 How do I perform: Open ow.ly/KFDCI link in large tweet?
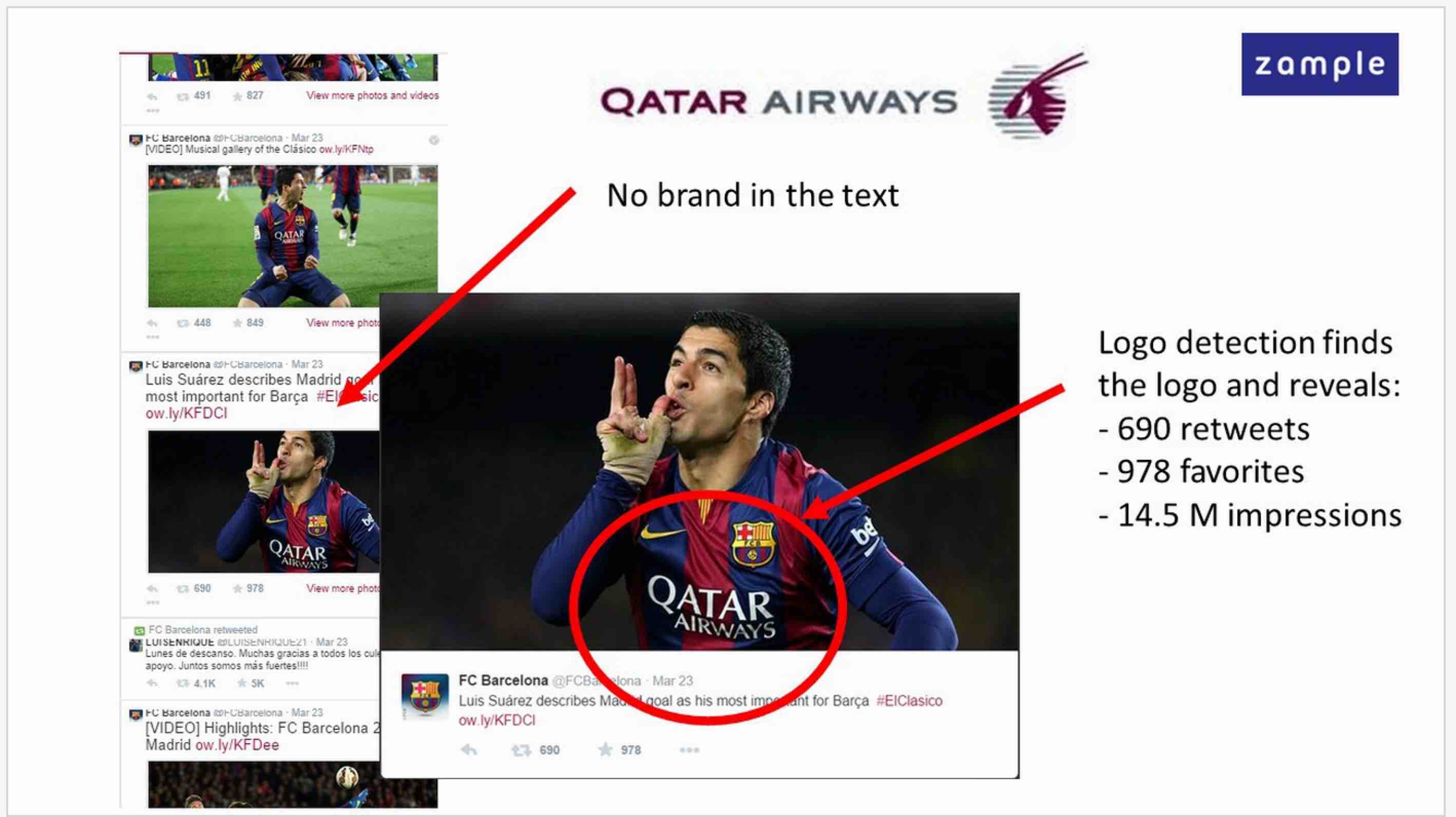pyautogui.click(x=496, y=721)
